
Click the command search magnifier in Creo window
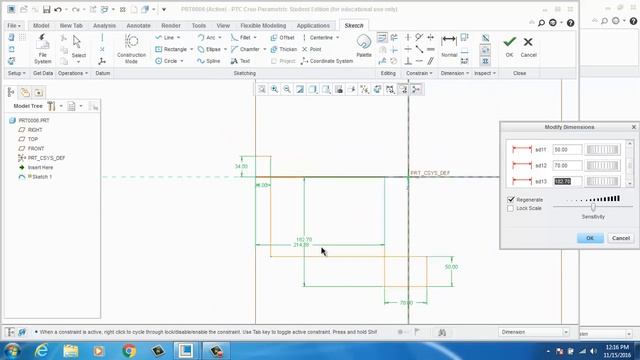pyautogui.click(x=541, y=23)
